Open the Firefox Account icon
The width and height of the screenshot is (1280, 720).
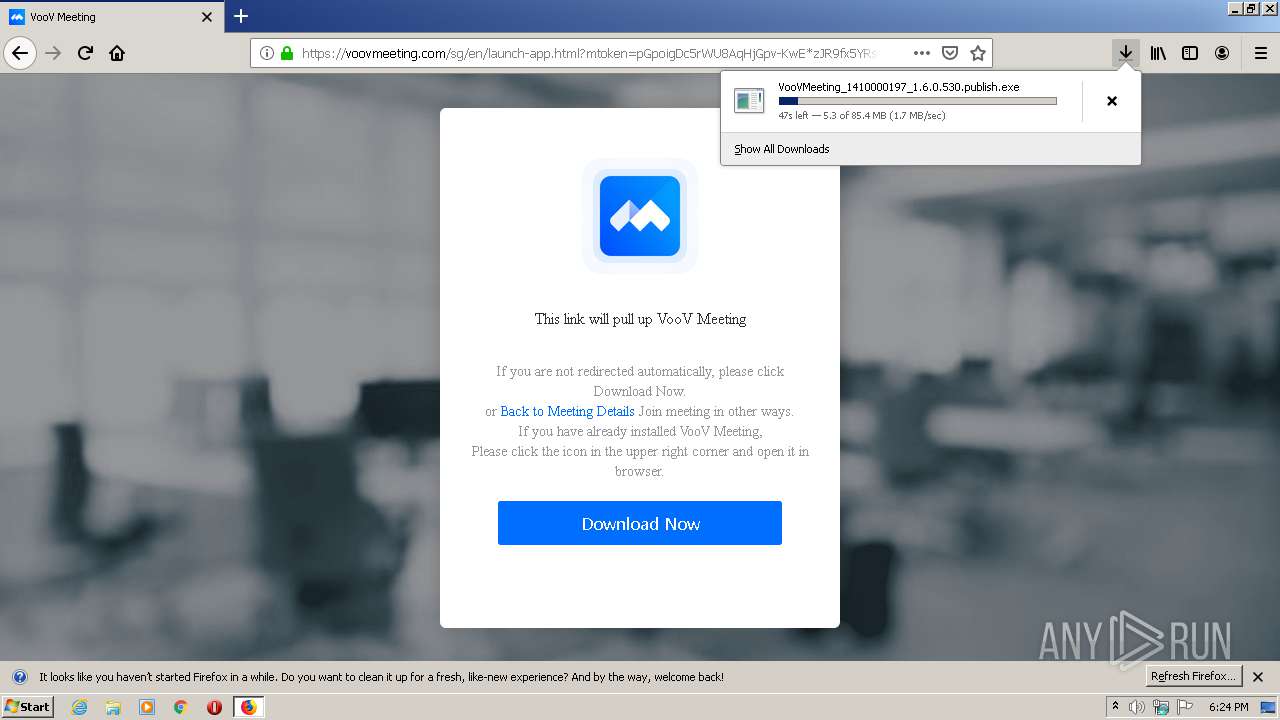(x=1222, y=53)
